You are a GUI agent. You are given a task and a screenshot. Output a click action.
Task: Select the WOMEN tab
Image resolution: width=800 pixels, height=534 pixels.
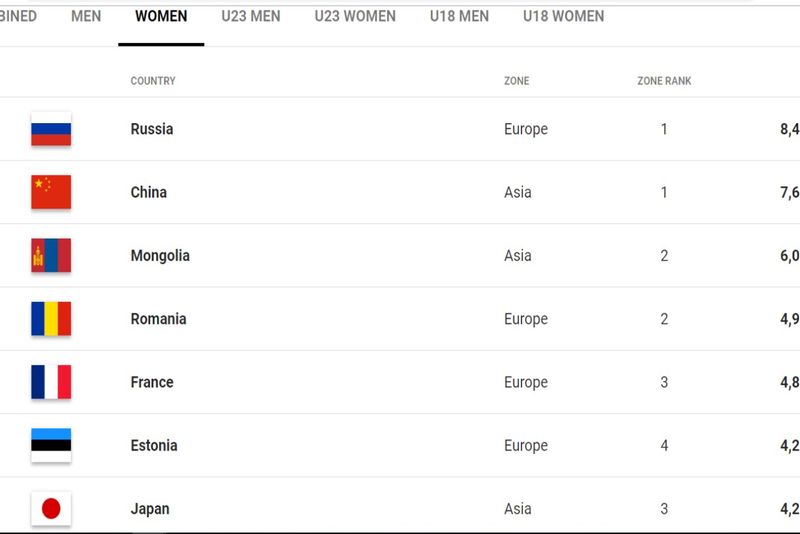point(161,16)
